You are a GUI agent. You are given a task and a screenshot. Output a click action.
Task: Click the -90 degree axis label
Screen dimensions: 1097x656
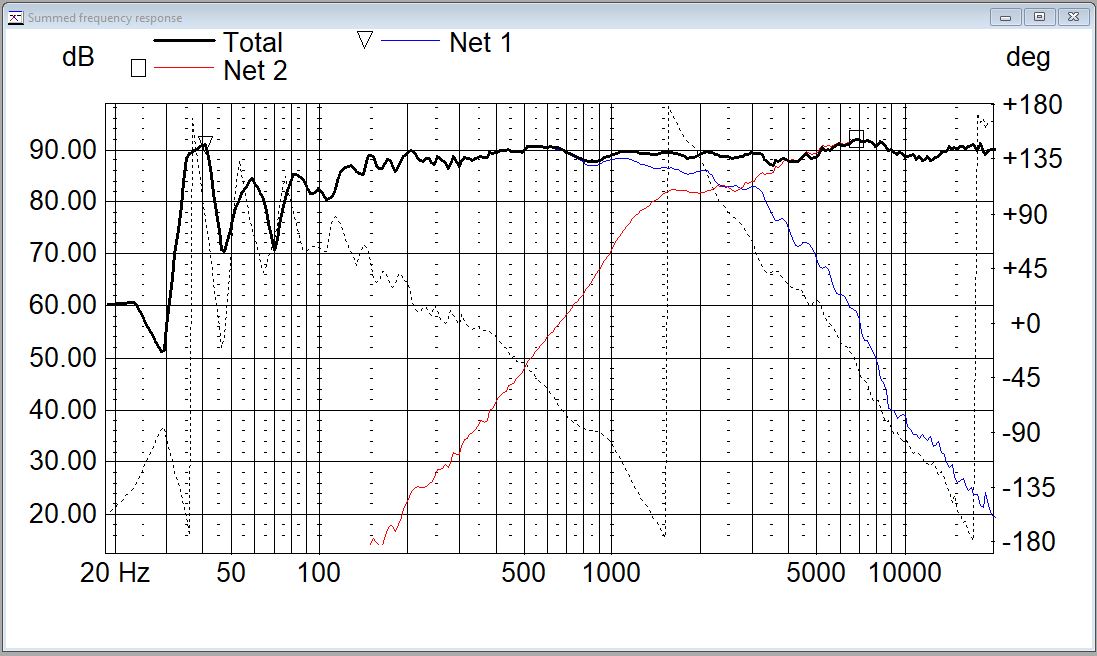tap(1021, 433)
